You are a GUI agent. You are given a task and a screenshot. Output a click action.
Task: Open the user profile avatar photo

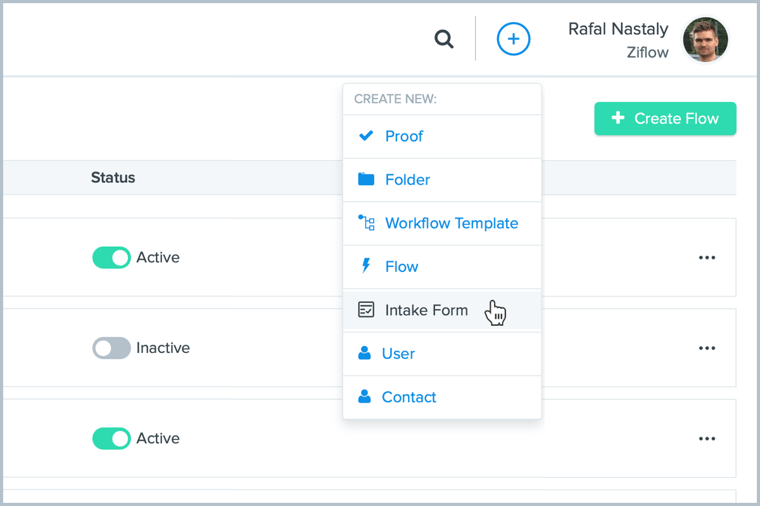coord(705,40)
